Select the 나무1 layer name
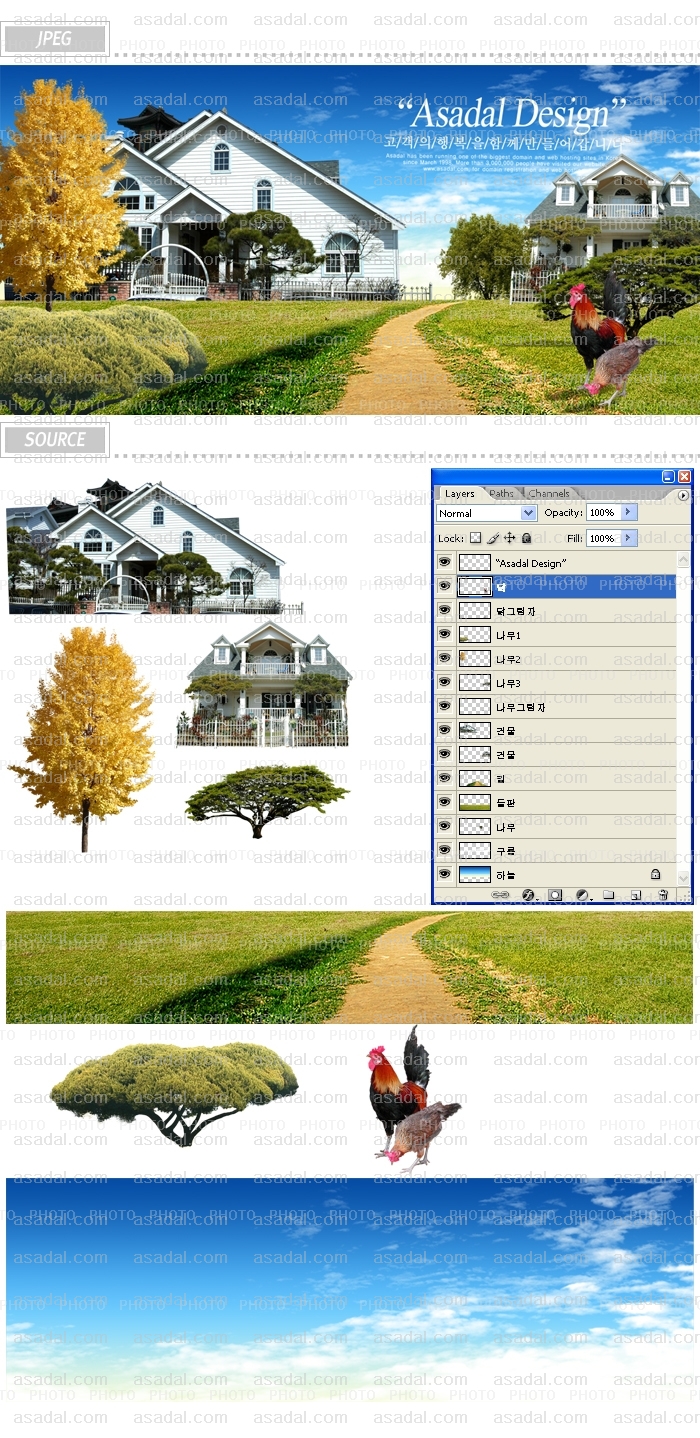Image resolution: width=700 pixels, height=1438 pixels. pyautogui.click(x=508, y=635)
